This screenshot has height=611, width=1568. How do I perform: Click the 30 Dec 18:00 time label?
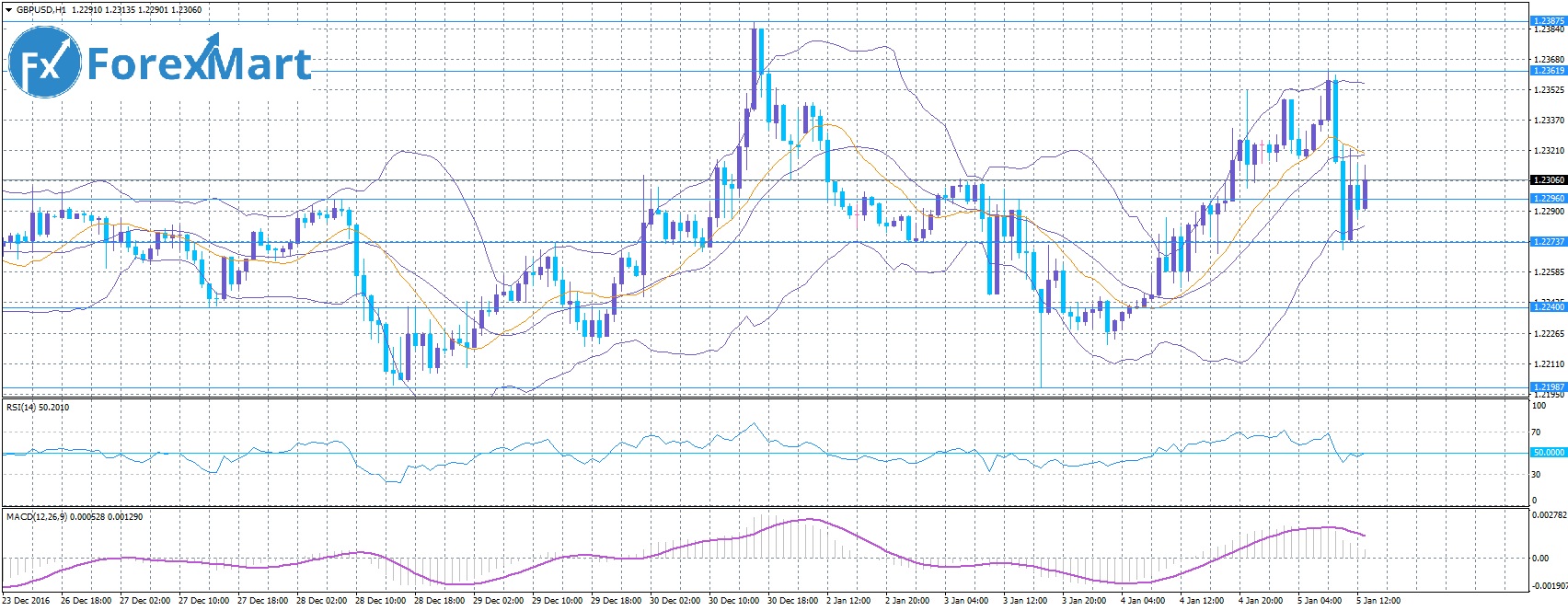792,601
